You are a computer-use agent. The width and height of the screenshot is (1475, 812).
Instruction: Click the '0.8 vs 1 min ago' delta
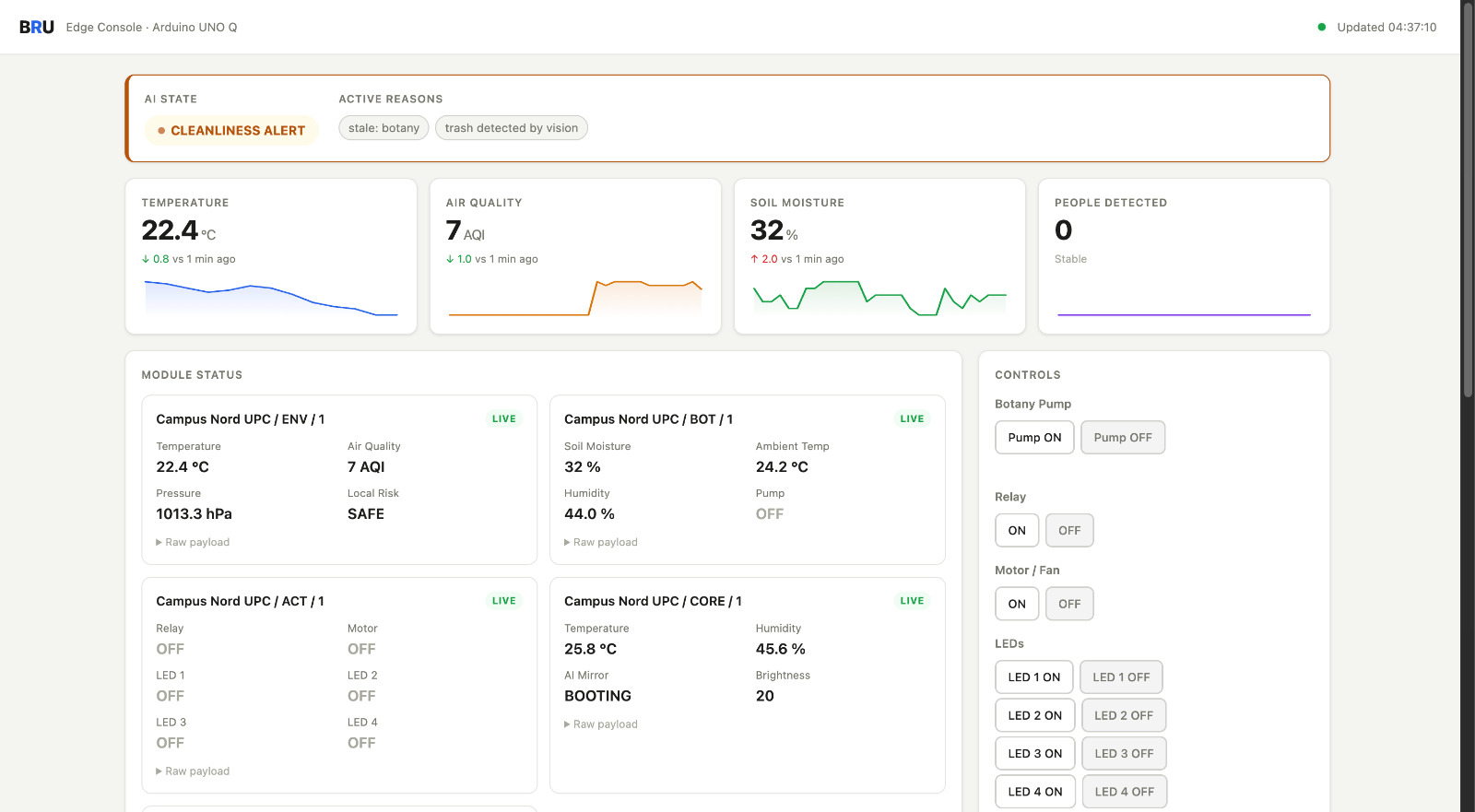click(x=189, y=260)
